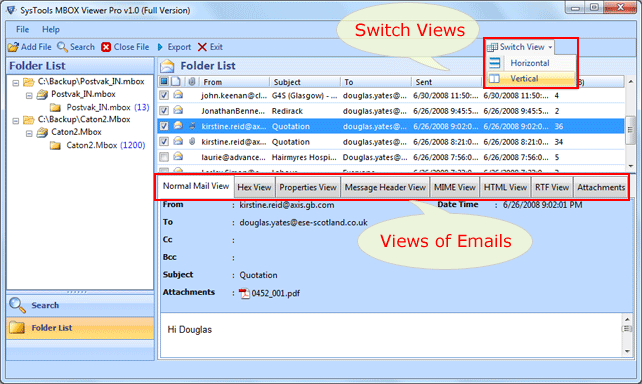Screen dimensions: 642x384
Task: Open the 0452_001.pdf attachment link
Action: (275, 294)
